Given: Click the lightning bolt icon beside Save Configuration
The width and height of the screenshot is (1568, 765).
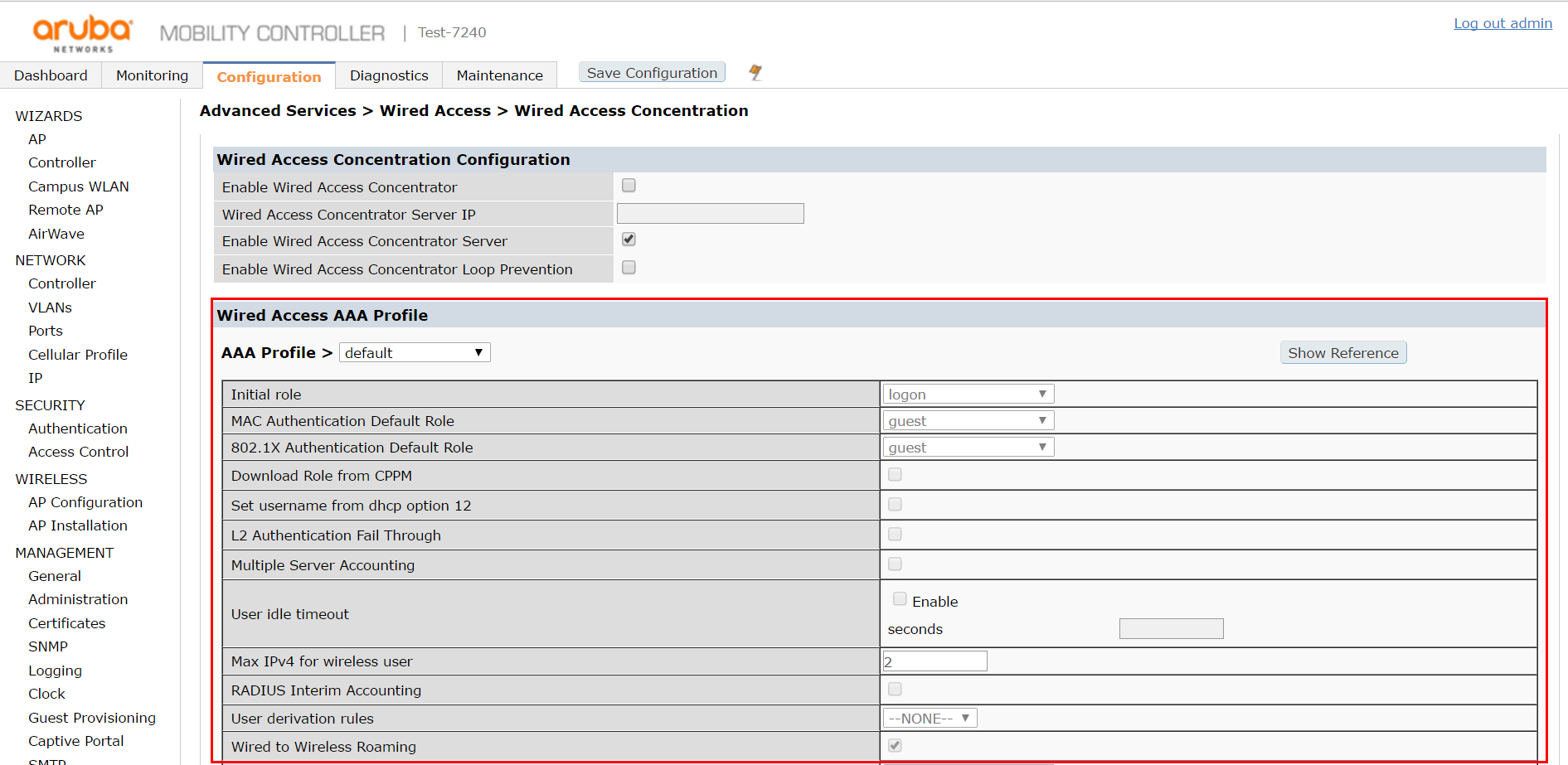Looking at the screenshot, I should coord(755,73).
